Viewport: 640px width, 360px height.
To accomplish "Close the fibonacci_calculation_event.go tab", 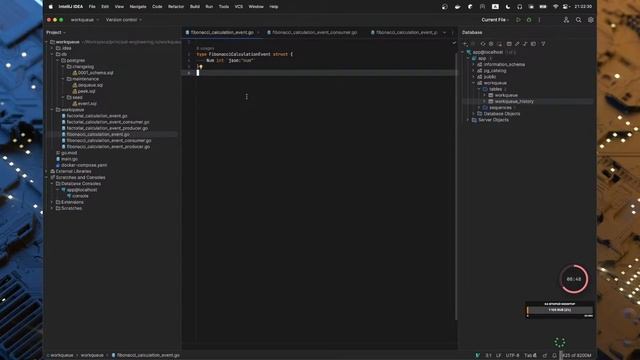I will (x=258, y=32).
